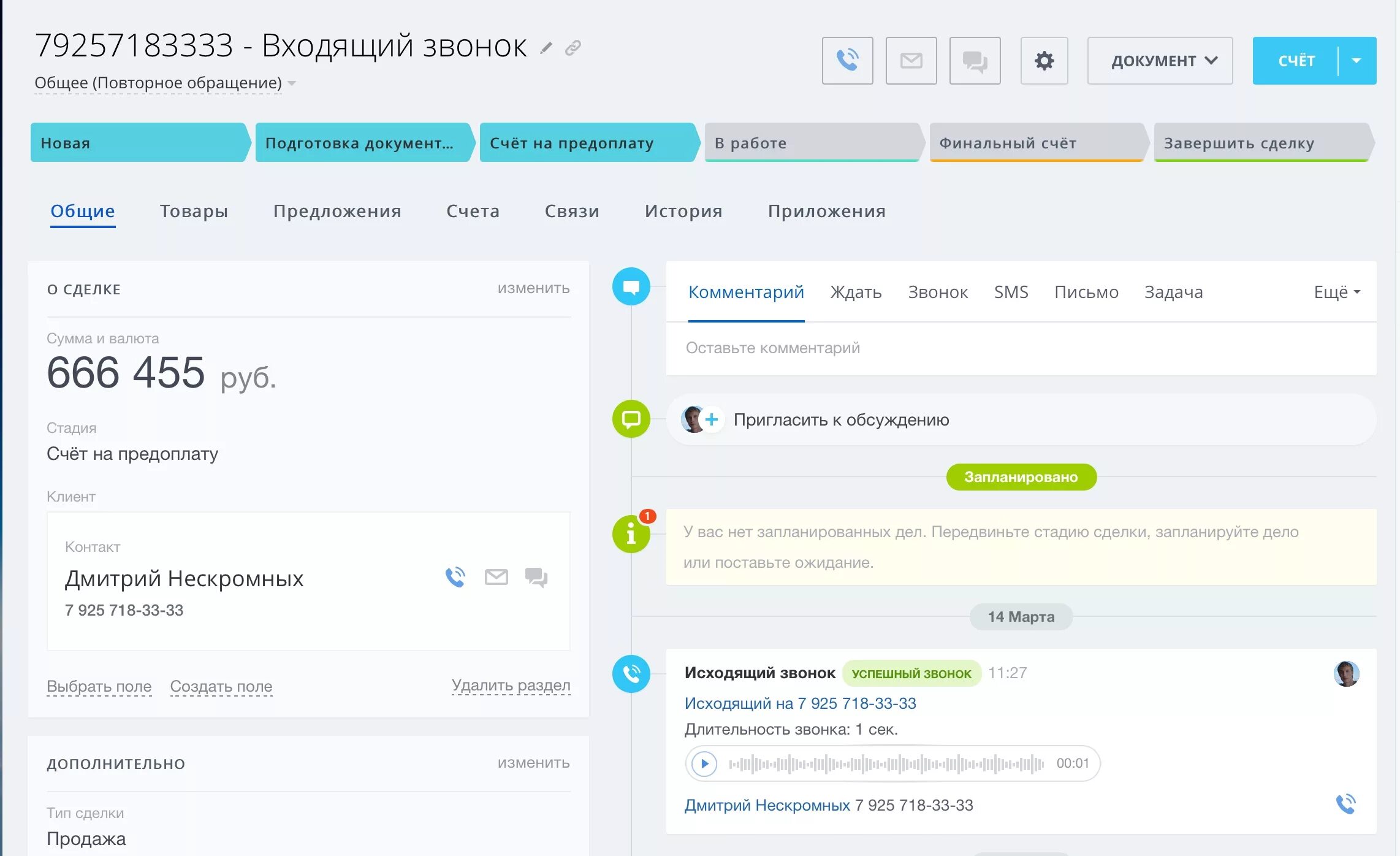Viewport: 1400px width, 856px height.
Task: Select the Звонок tab in timeline
Action: (x=937, y=292)
